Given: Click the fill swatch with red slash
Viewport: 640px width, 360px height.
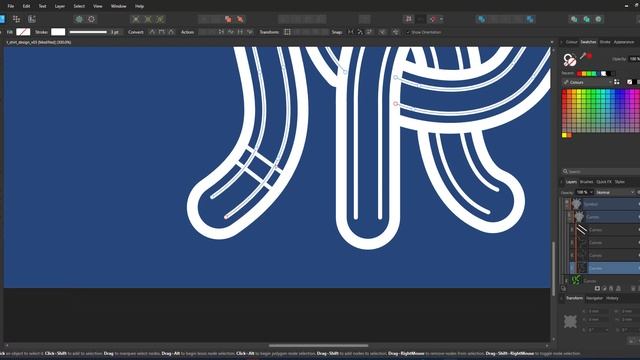Looking at the screenshot, I should 23,32.
